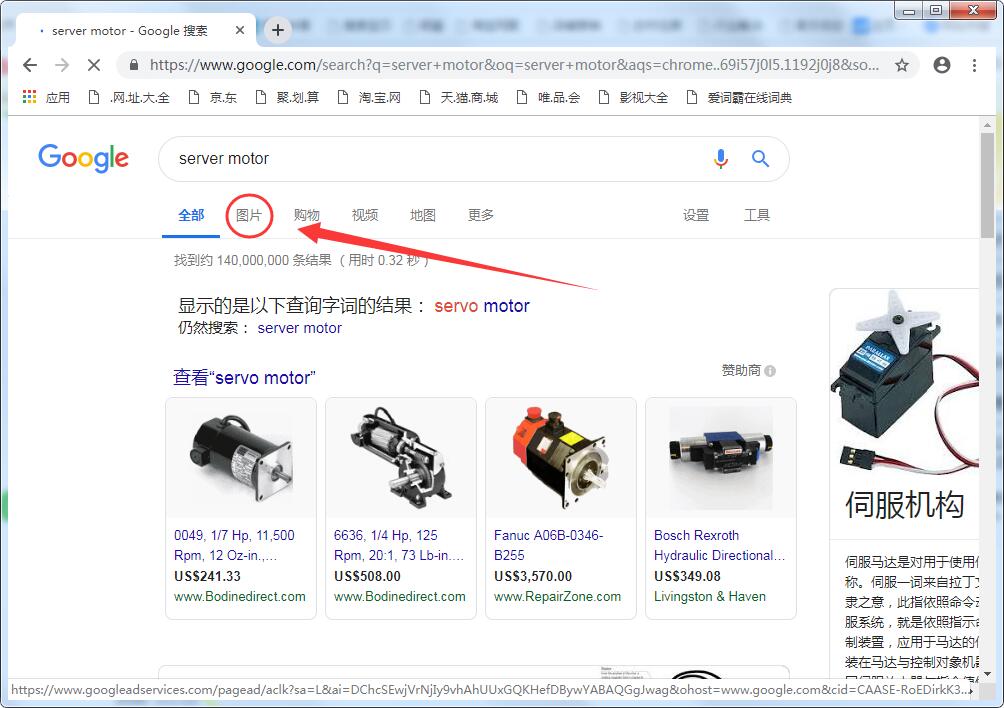The image size is (1004, 708).
Task: Click the scrollbar down arrow
Action: [x=987, y=674]
